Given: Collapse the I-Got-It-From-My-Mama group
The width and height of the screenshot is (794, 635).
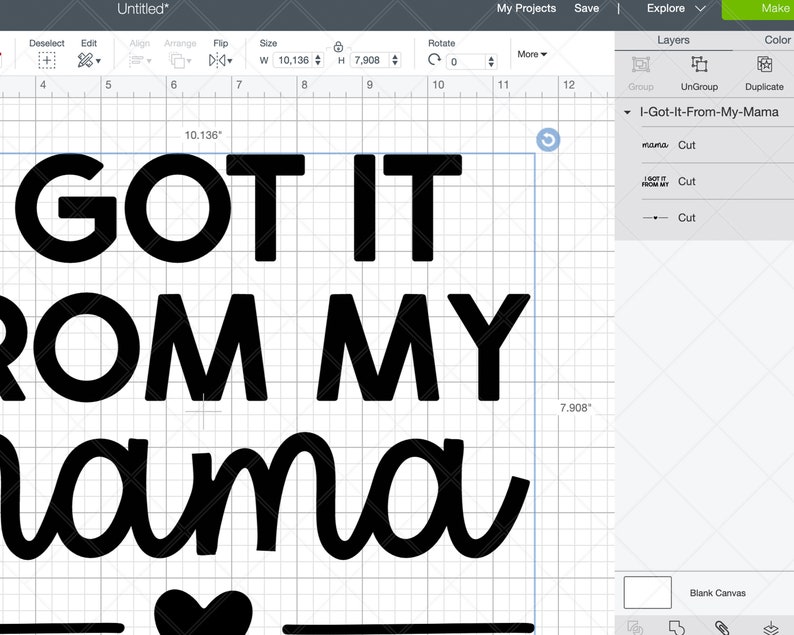Looking at the screenshot, I should click(x=627, y=112).
